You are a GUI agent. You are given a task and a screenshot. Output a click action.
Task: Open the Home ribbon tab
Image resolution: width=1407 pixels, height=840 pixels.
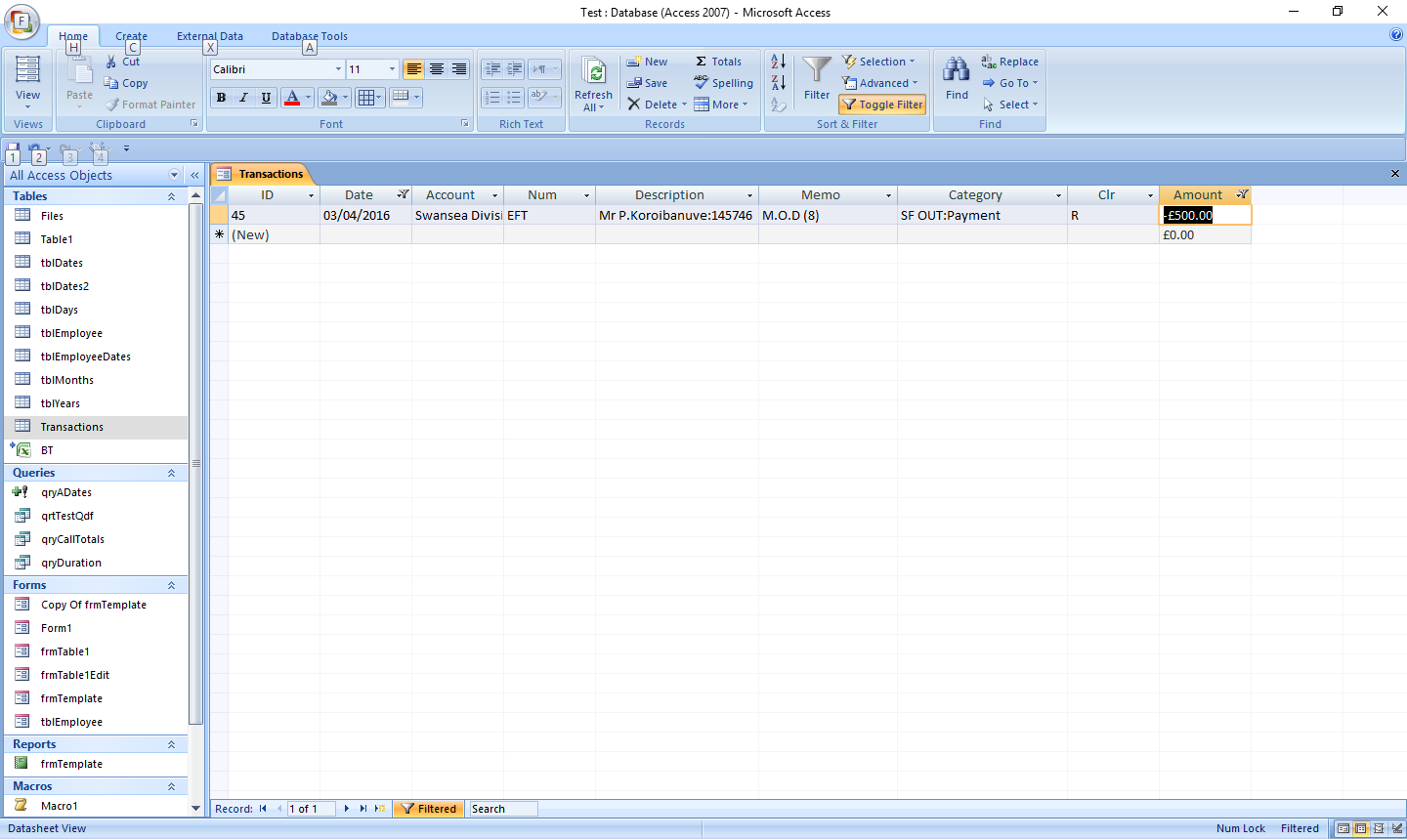(x=73, y=36)
